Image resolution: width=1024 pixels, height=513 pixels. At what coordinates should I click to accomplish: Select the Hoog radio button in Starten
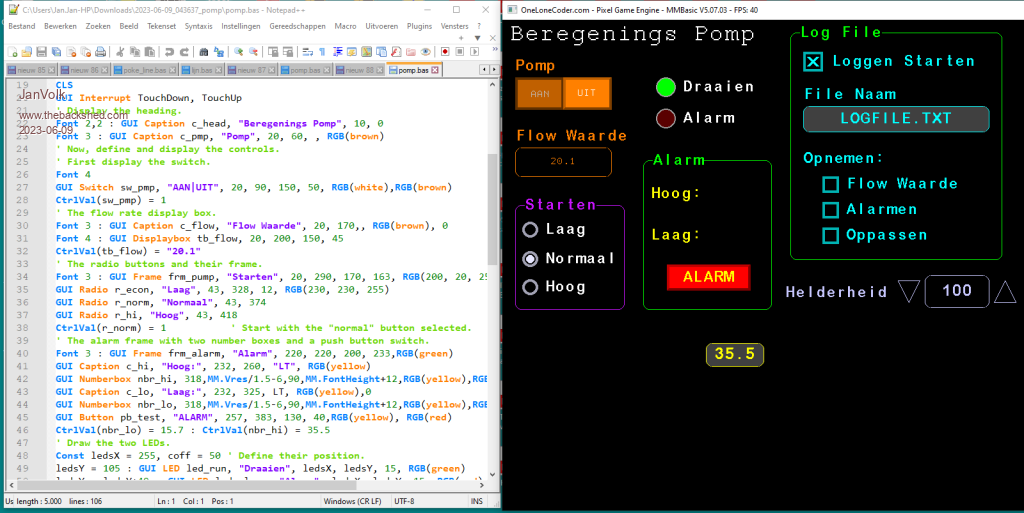tap(531, 287)
